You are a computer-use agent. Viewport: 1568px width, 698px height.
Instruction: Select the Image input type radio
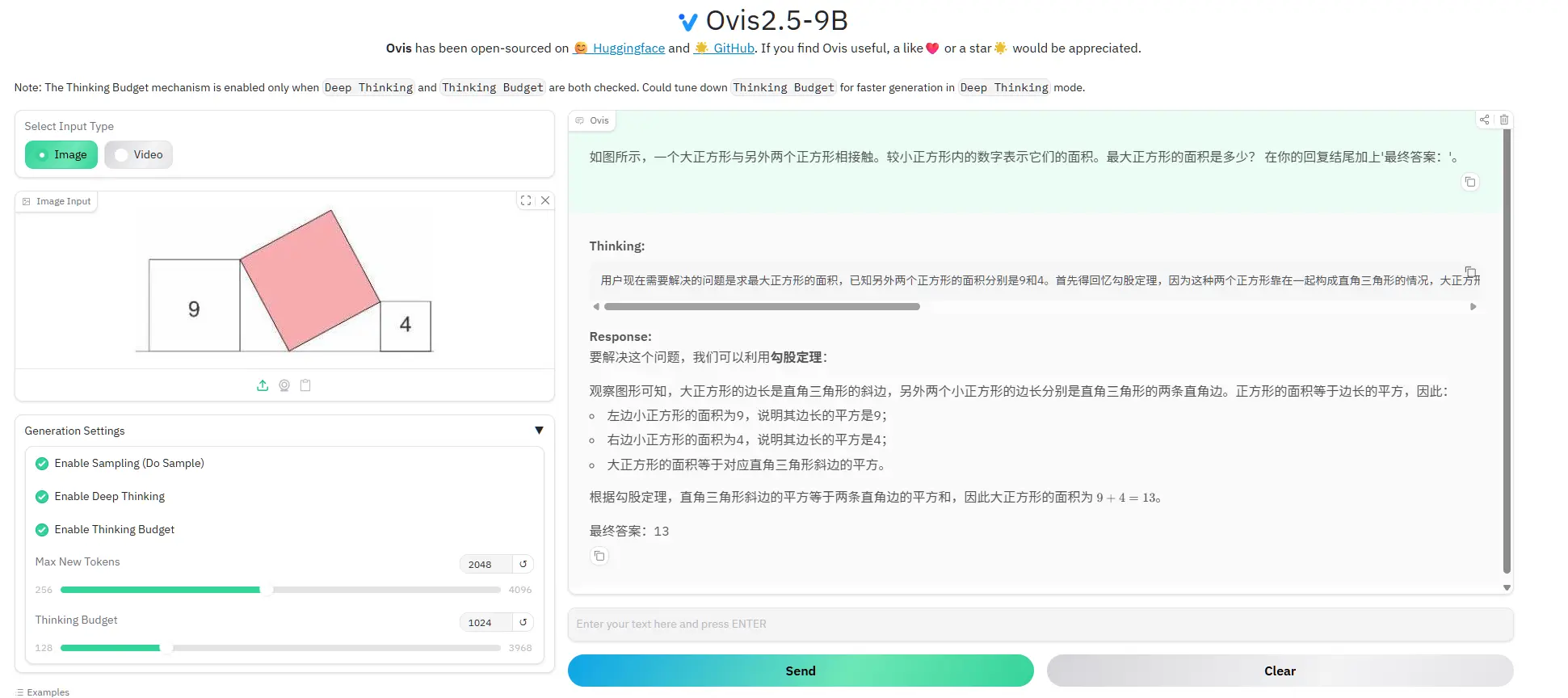coord(61,154)
